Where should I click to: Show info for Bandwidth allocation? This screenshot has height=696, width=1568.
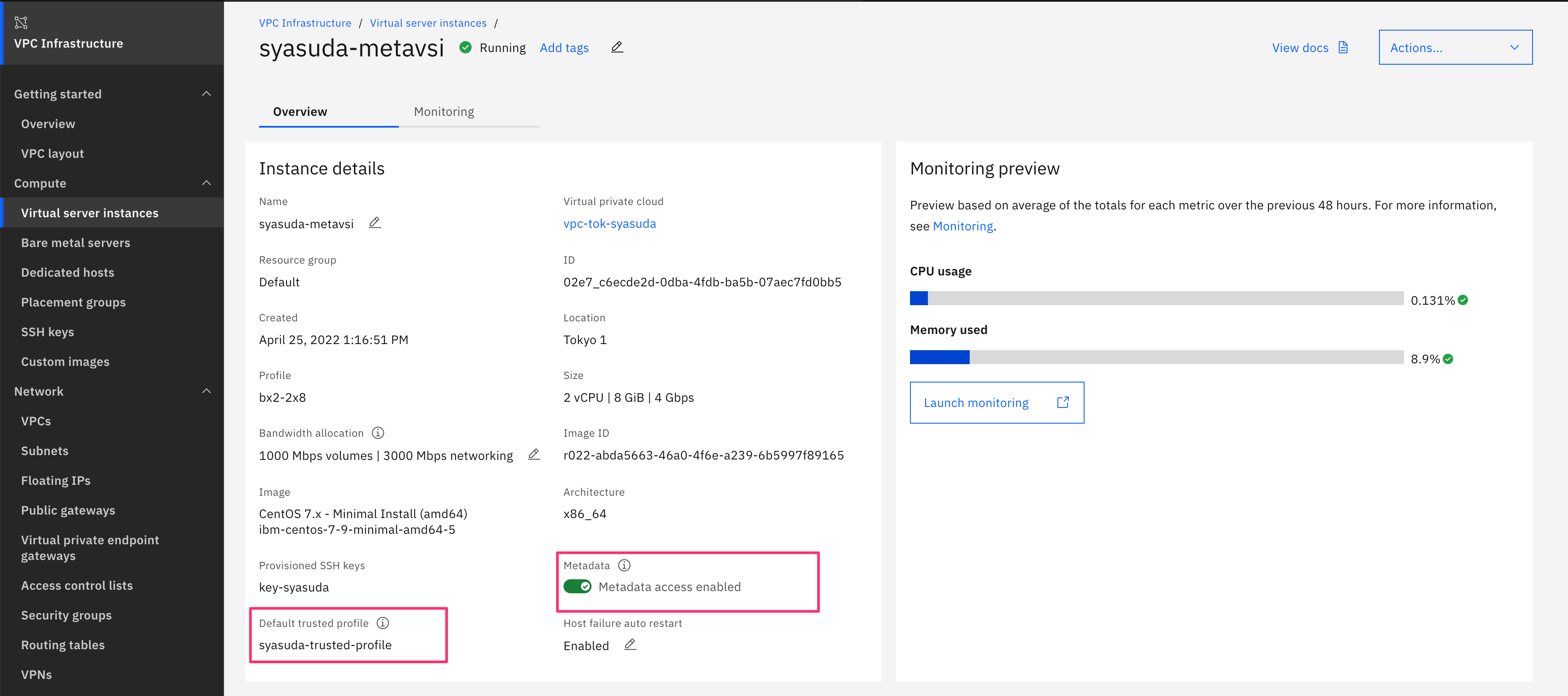378,432
